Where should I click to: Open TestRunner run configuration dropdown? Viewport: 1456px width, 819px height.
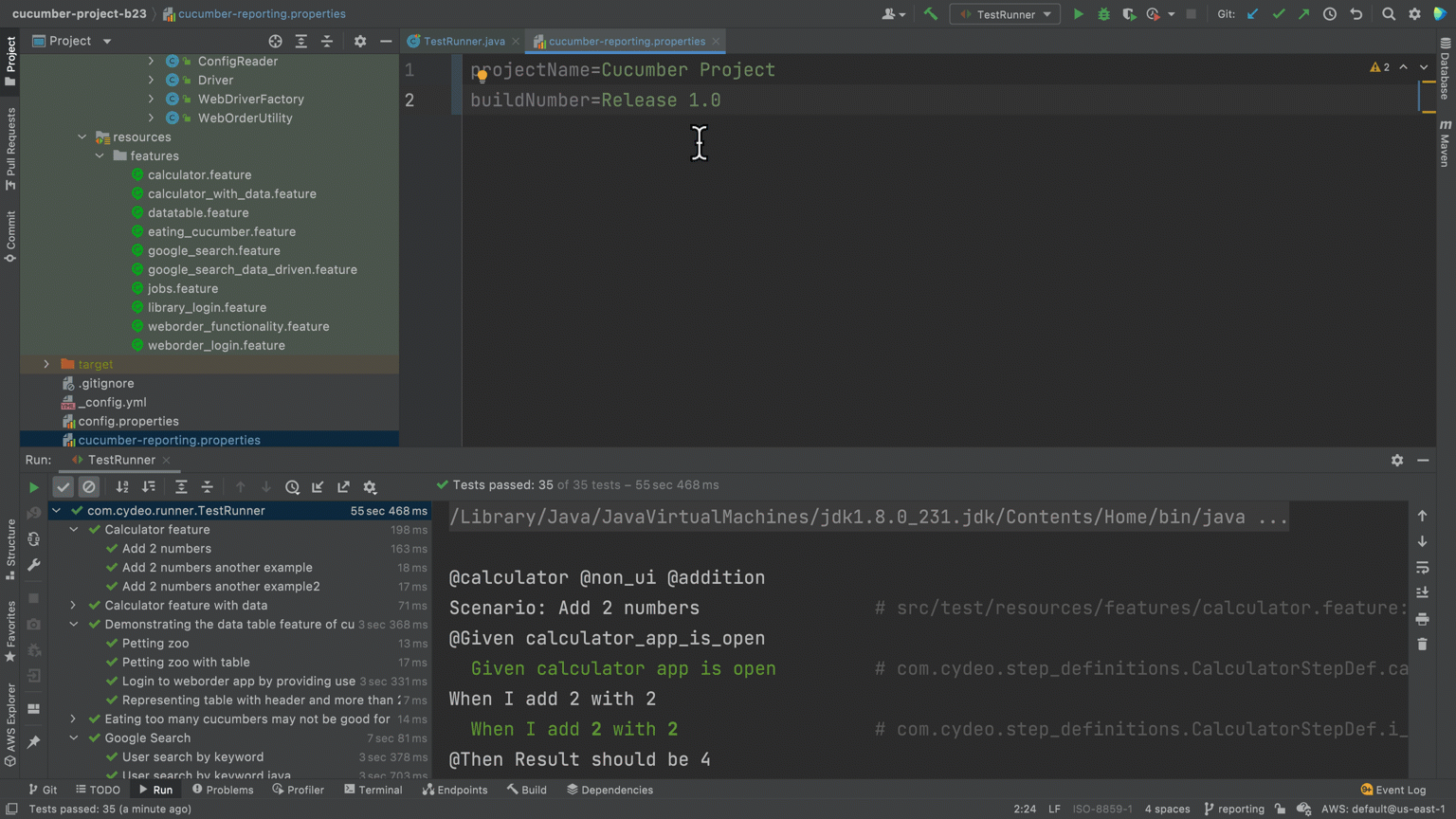(1006, 14)
